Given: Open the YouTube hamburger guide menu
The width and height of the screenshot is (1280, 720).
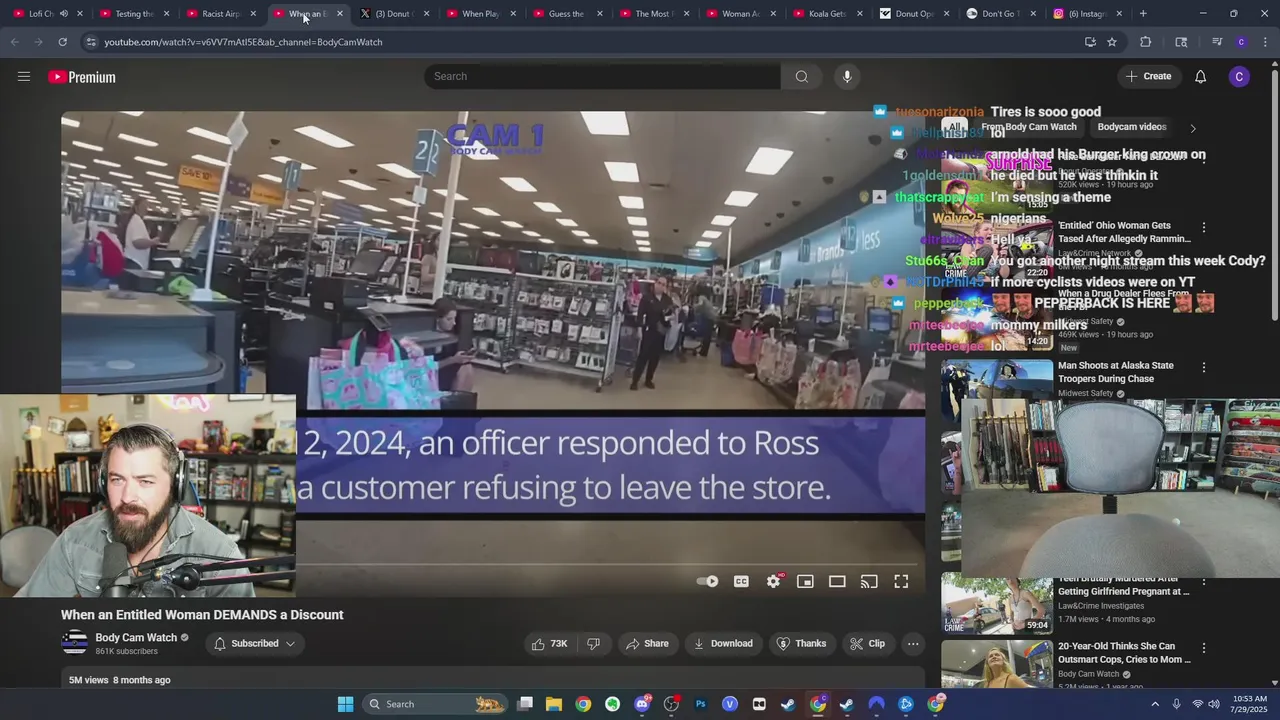Looking at the screenshot, I should (x=24, y=77).
